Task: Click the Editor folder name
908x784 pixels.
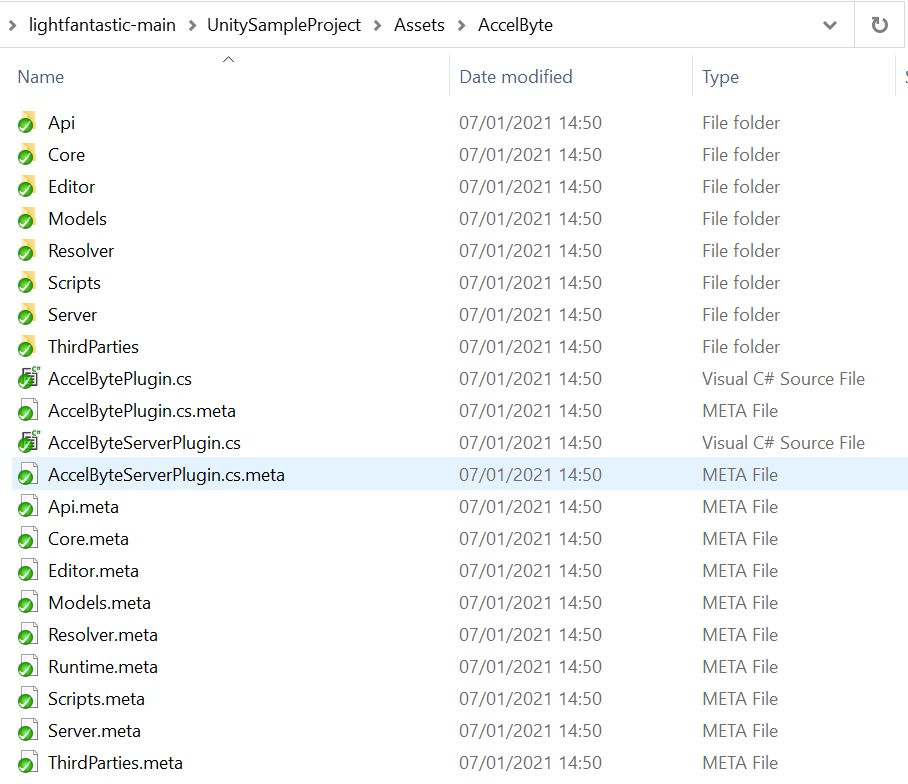Action: 71,187
